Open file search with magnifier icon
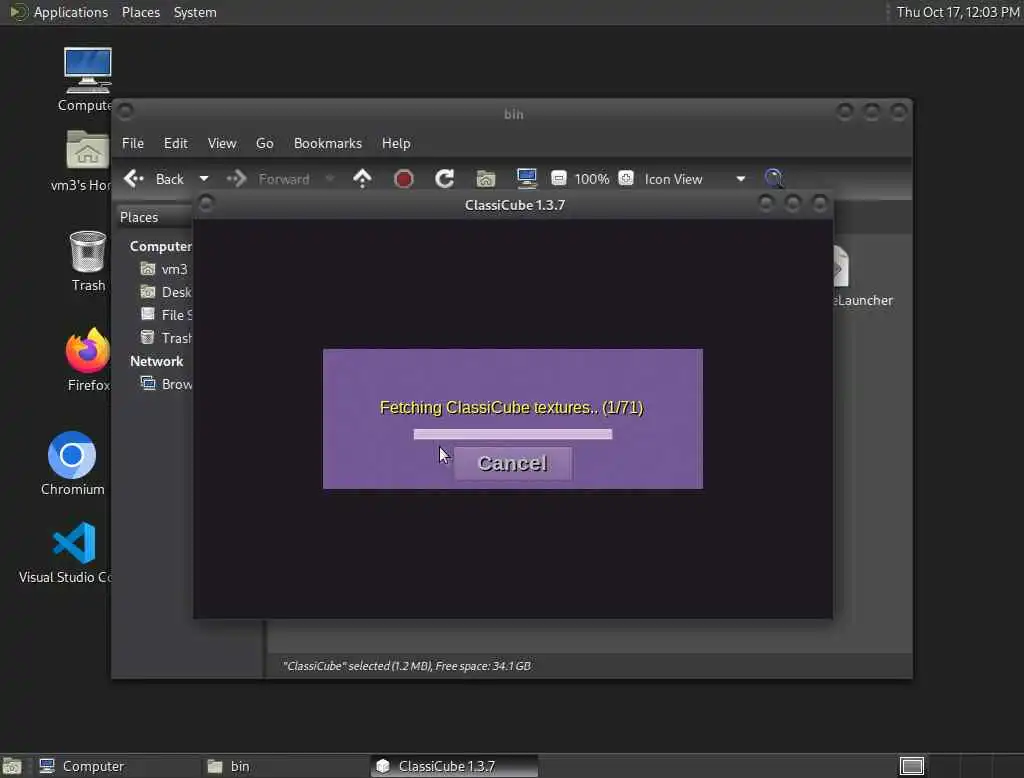 (x=774, y=178)
